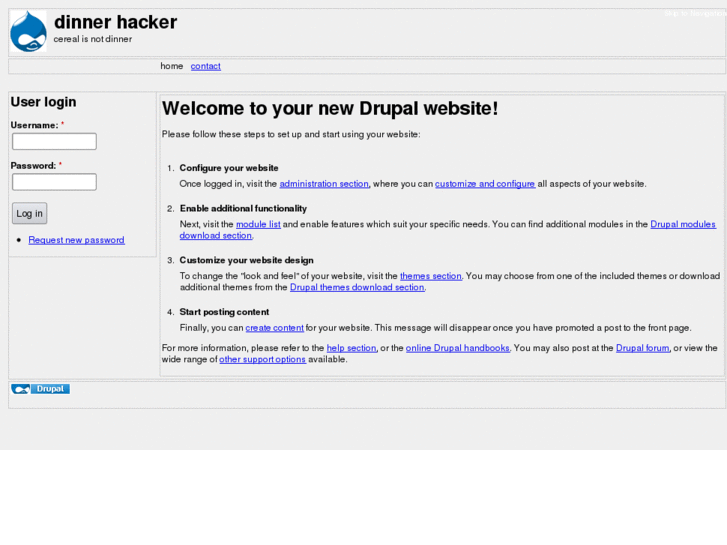Focus the Password input field
The width and height of the screenshot is (727, 545).
[54, 182]
